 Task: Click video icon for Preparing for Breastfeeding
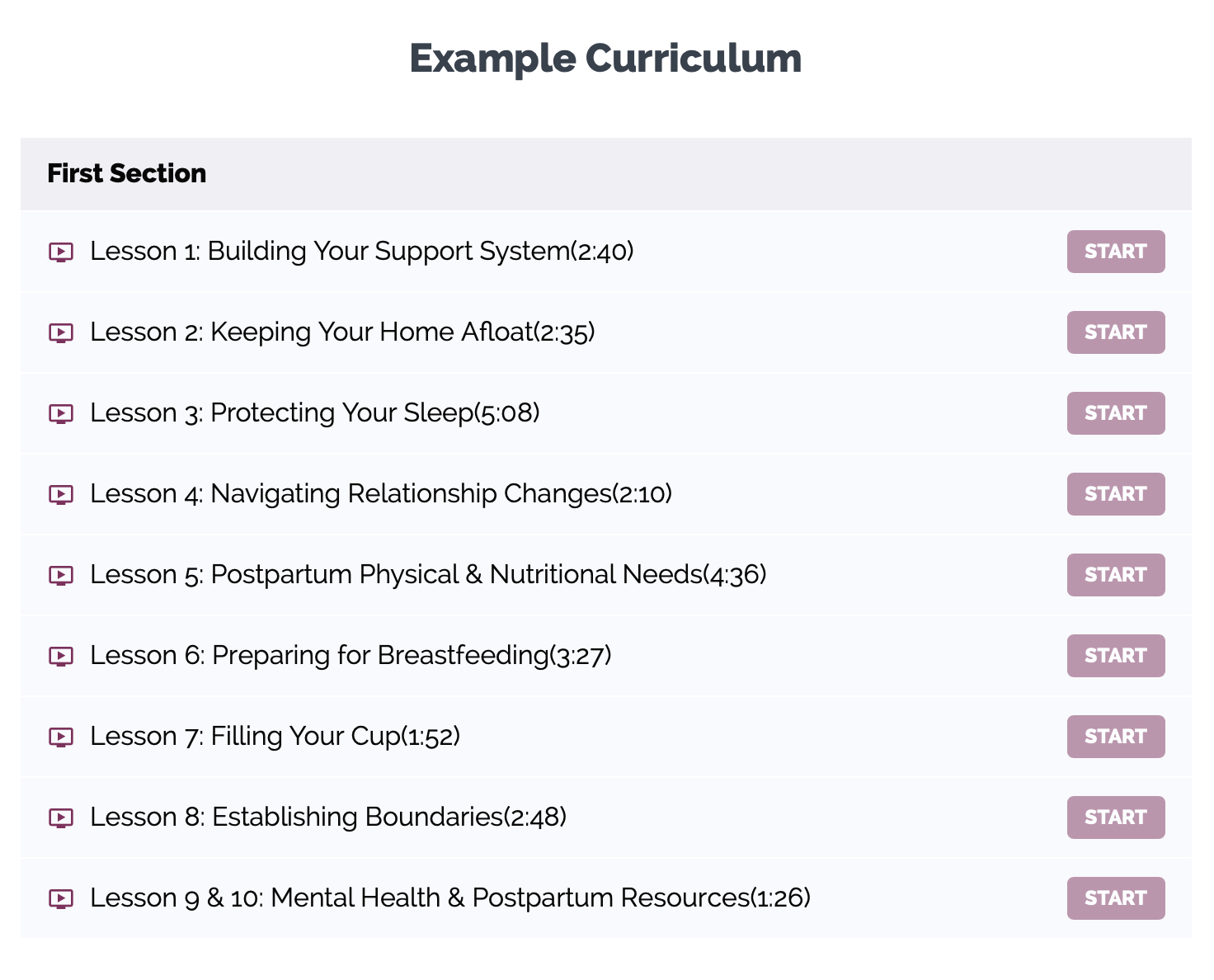tap(61, 656)
